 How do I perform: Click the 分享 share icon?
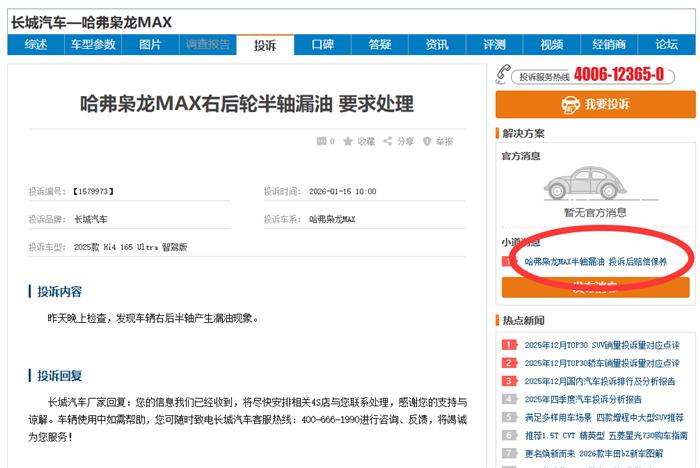pos(387,142)
